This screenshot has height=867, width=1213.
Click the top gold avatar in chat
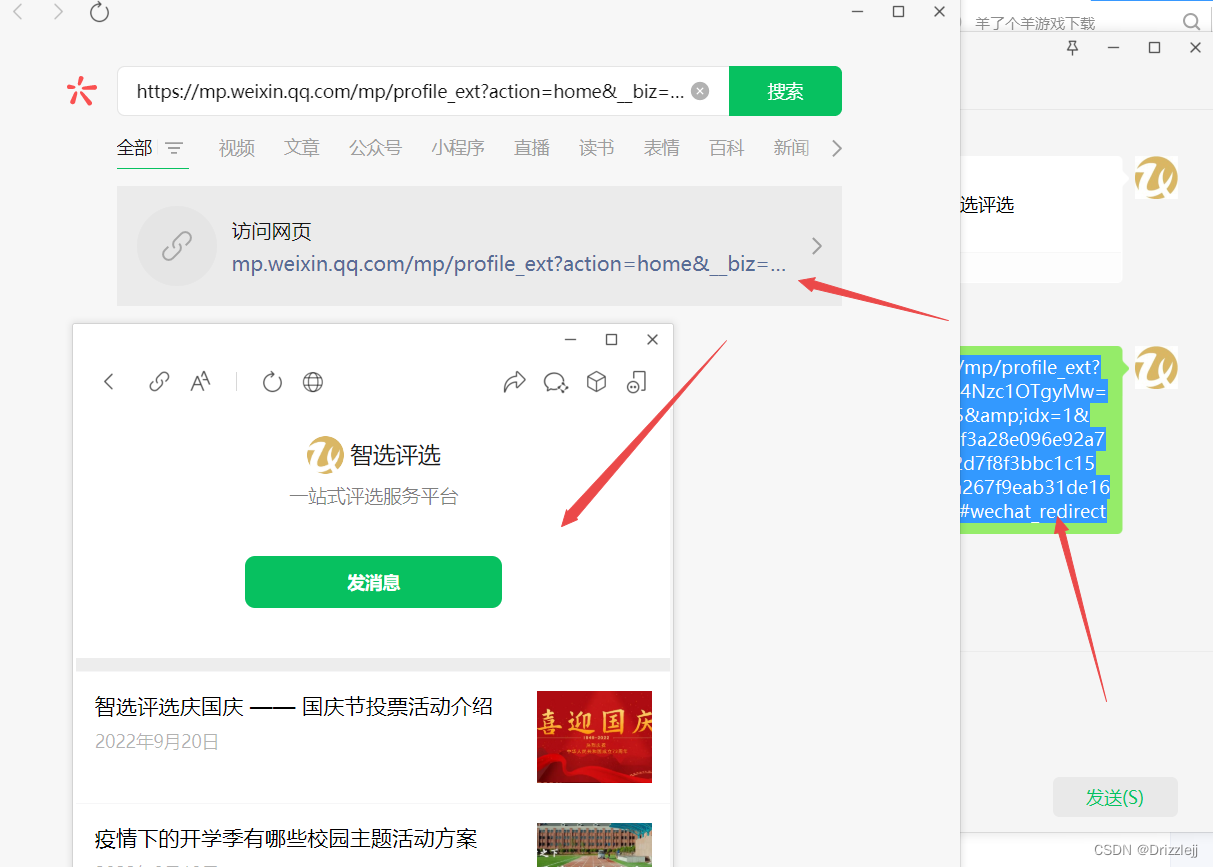[1156, 177]
